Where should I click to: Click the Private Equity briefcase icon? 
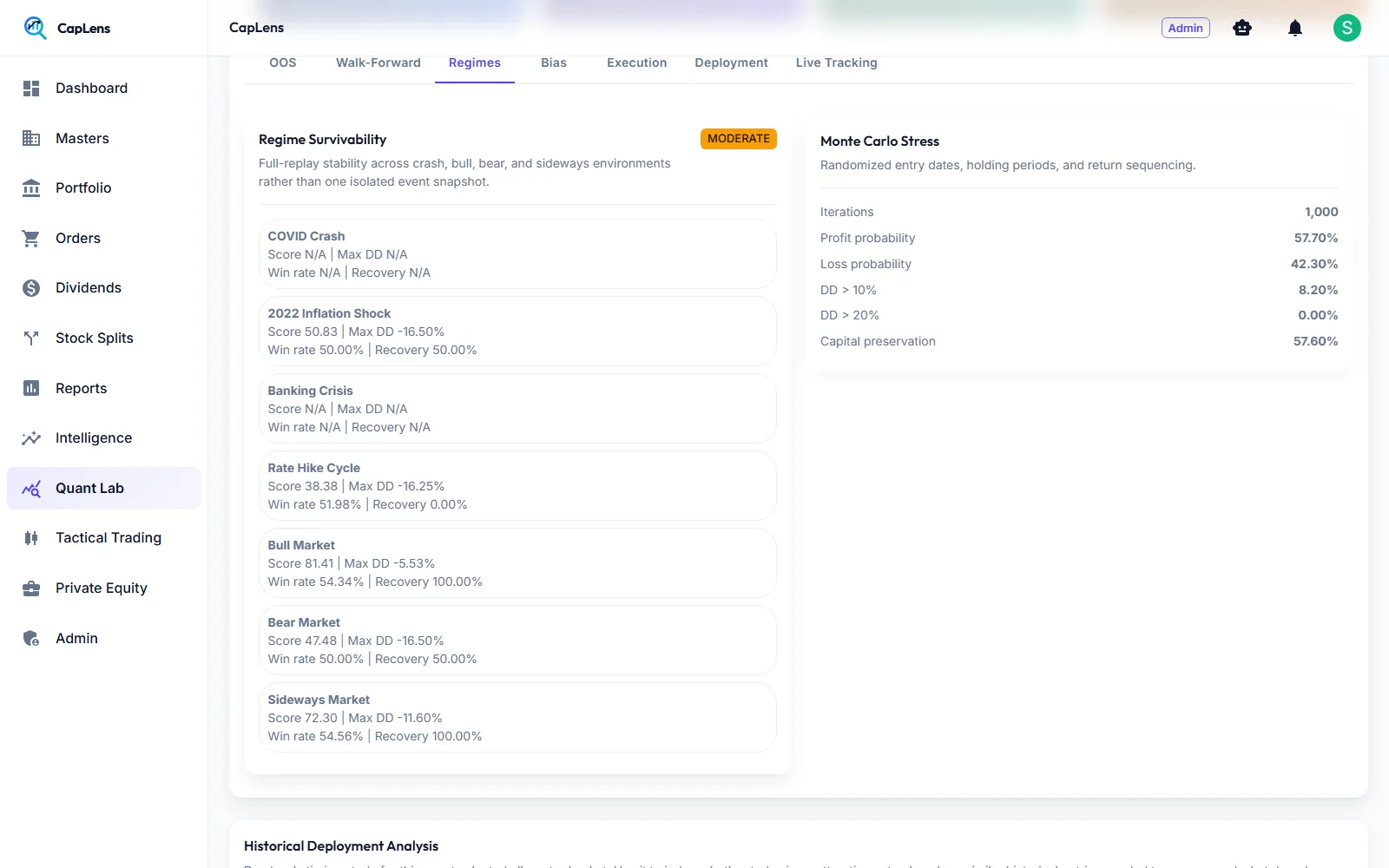(x=31, y=589)
